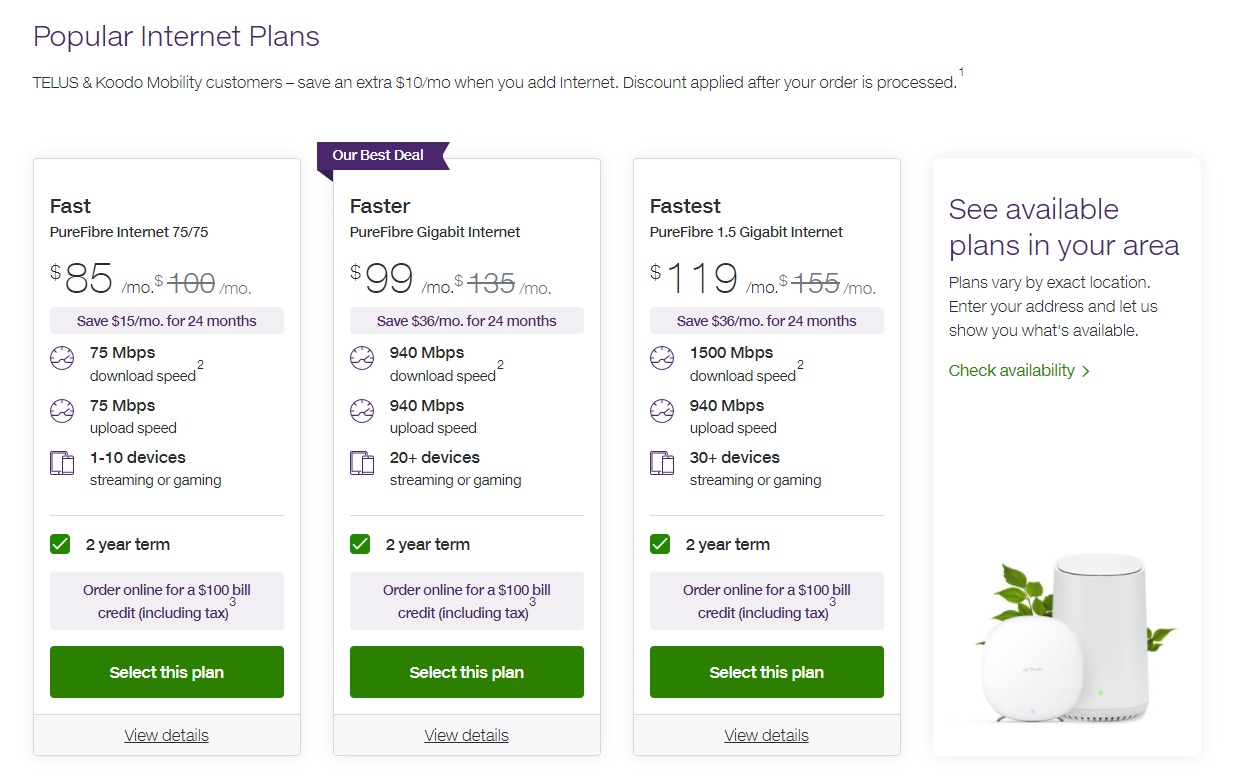
Task: Click the devices icon next to 20+ devices
Action: click(x=362, y=463)
